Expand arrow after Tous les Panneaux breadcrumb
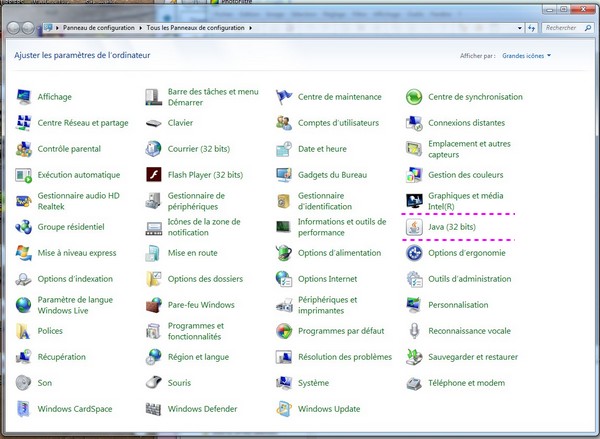Image resolution: width=600 pixels, height=439 pixels. (x=251, y=28)
